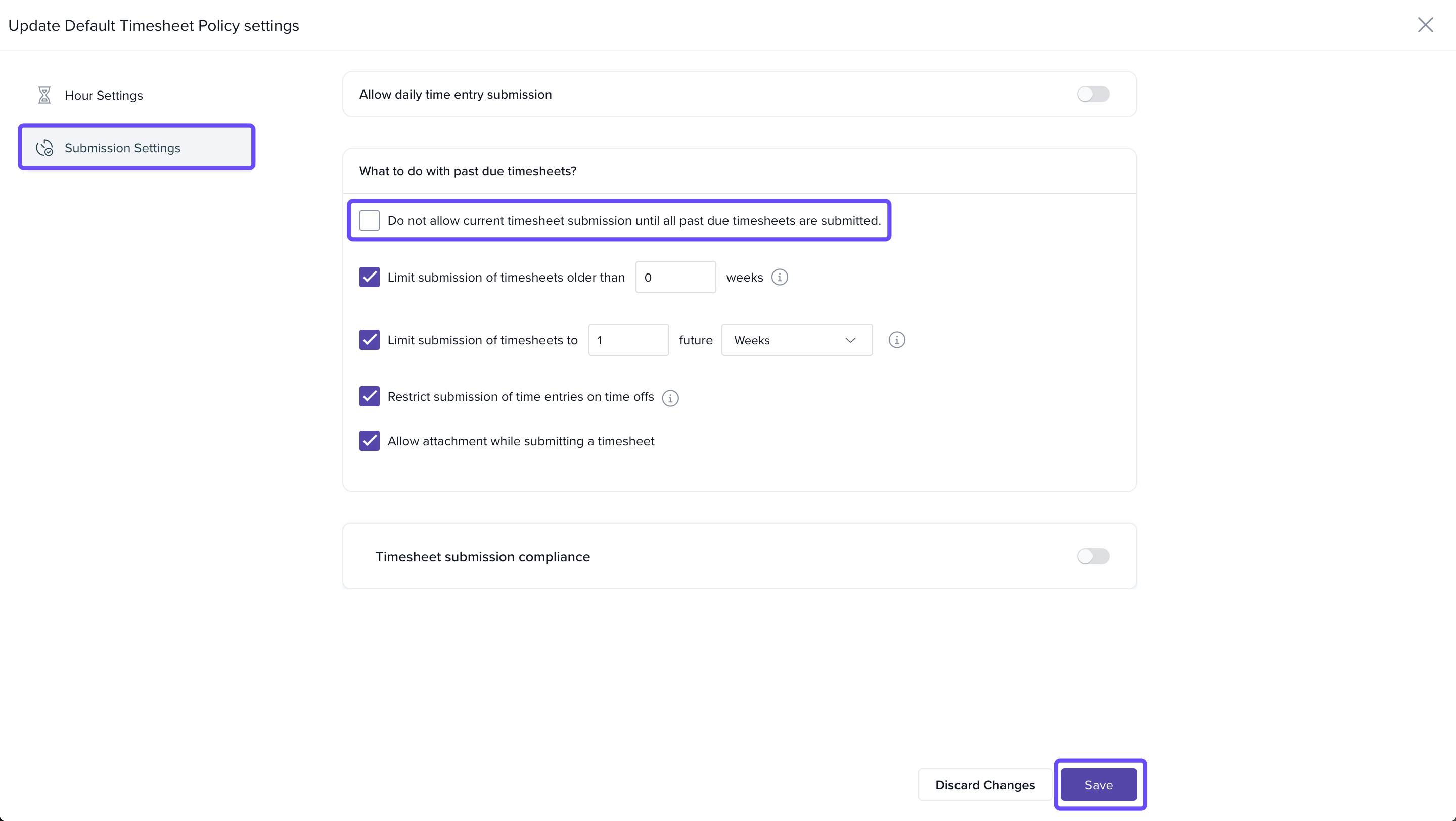Click the older-than weeks number field
Viewport: 1456px width, 821px height.
coord(675,278)
